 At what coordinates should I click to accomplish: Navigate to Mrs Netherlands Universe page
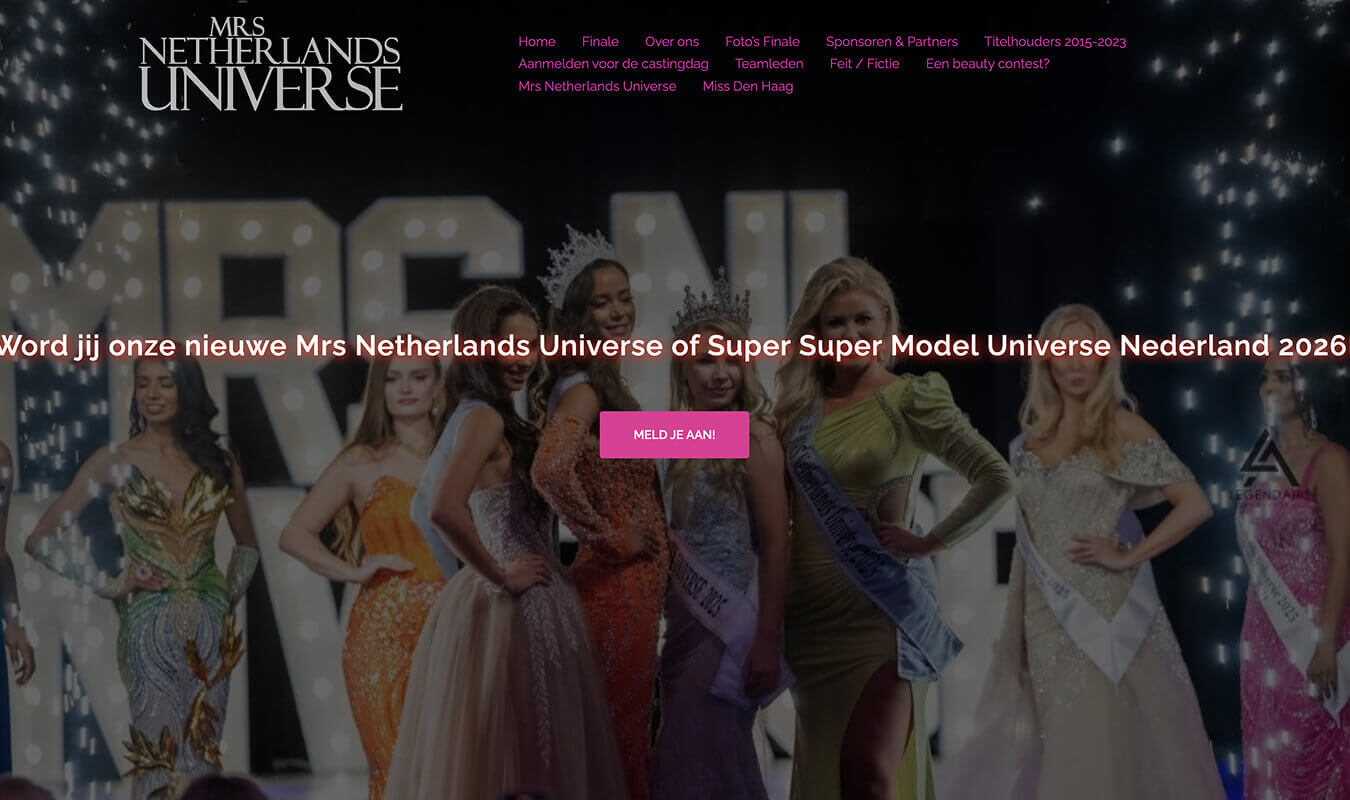click(x=597, y=86)
